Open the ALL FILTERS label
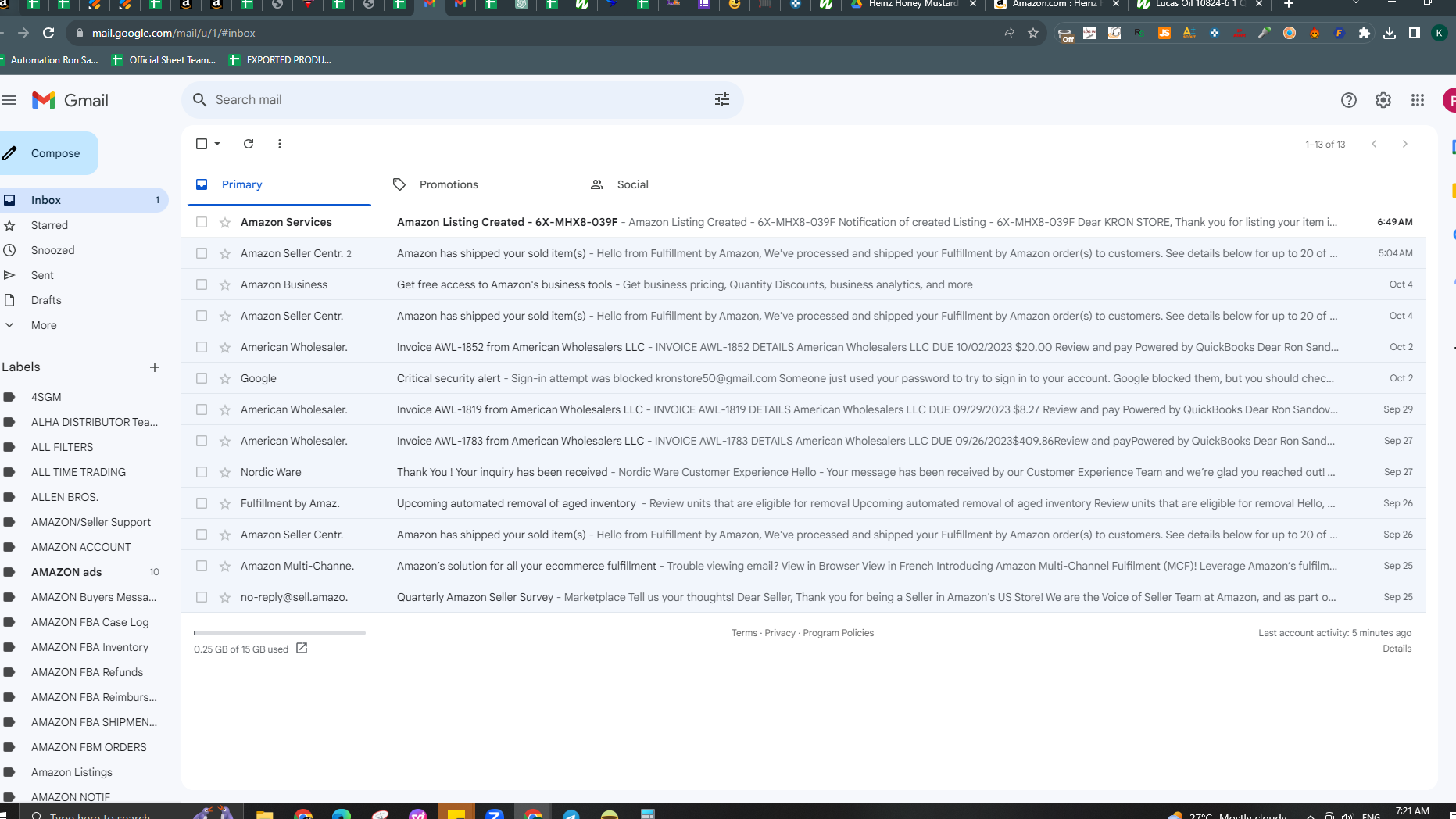The width and height of the screenshot is (1456, 819). 62,447
